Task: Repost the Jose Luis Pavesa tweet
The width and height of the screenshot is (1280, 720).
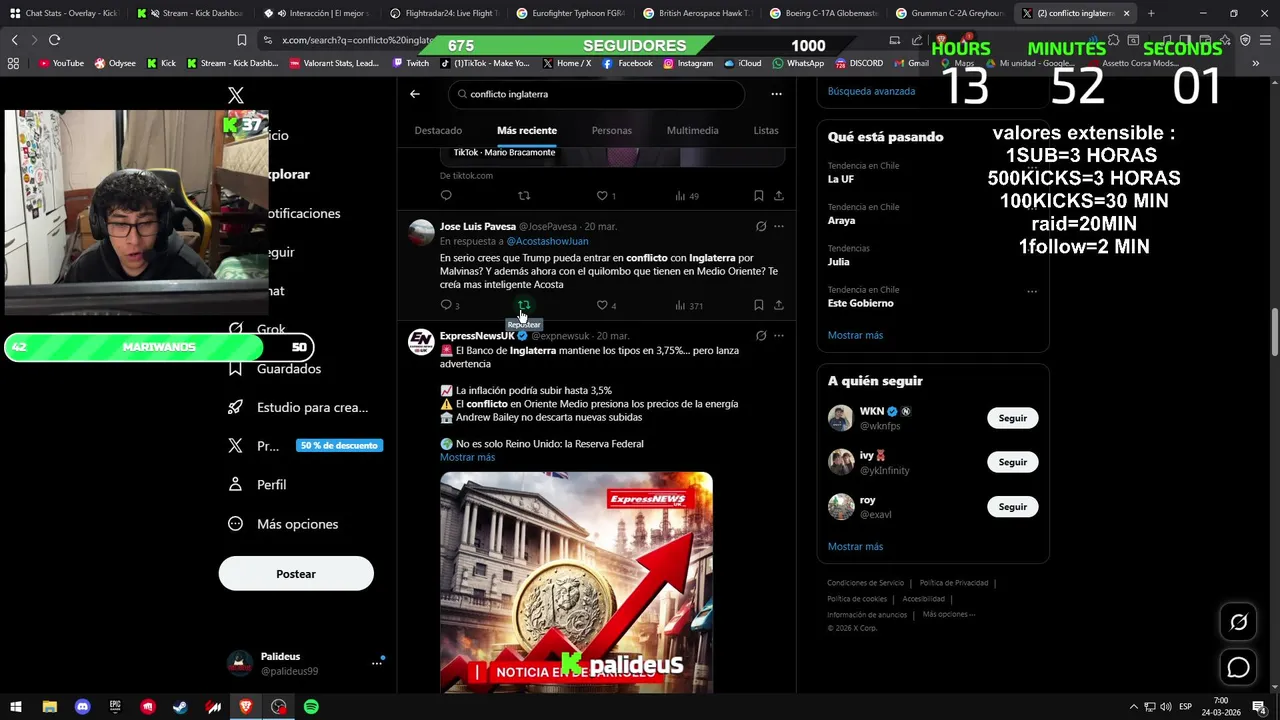Action: [x=523, y=305]
